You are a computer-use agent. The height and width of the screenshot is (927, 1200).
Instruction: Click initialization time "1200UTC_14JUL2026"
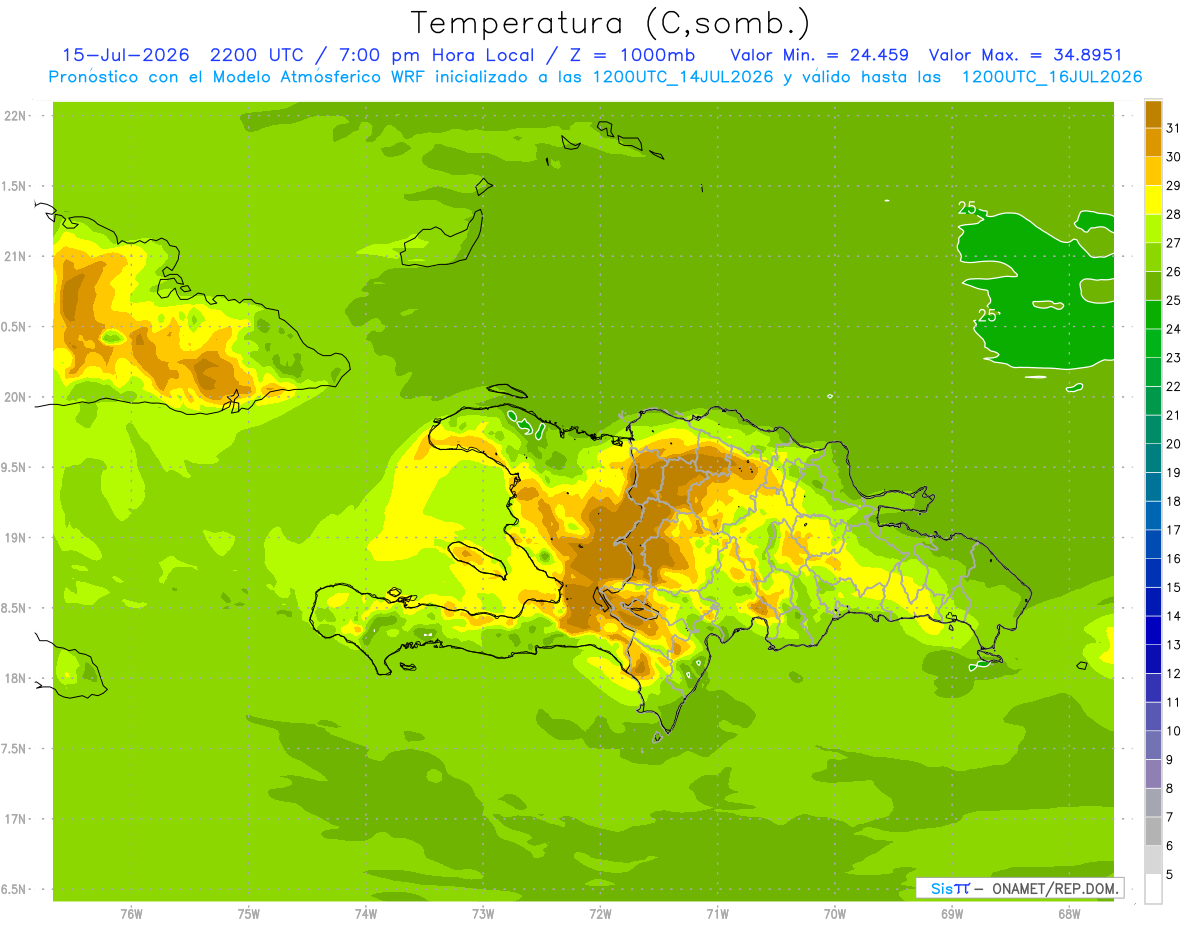pos(683,77)
